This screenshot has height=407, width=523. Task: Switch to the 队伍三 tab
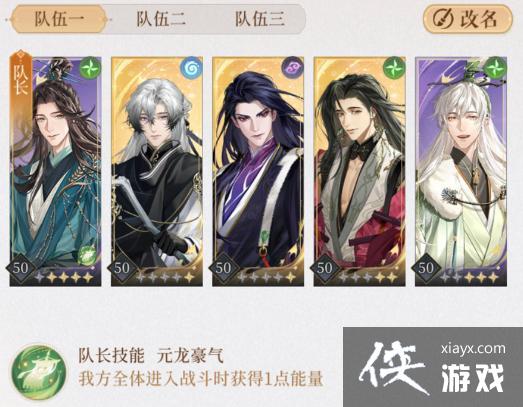[260, 19]
